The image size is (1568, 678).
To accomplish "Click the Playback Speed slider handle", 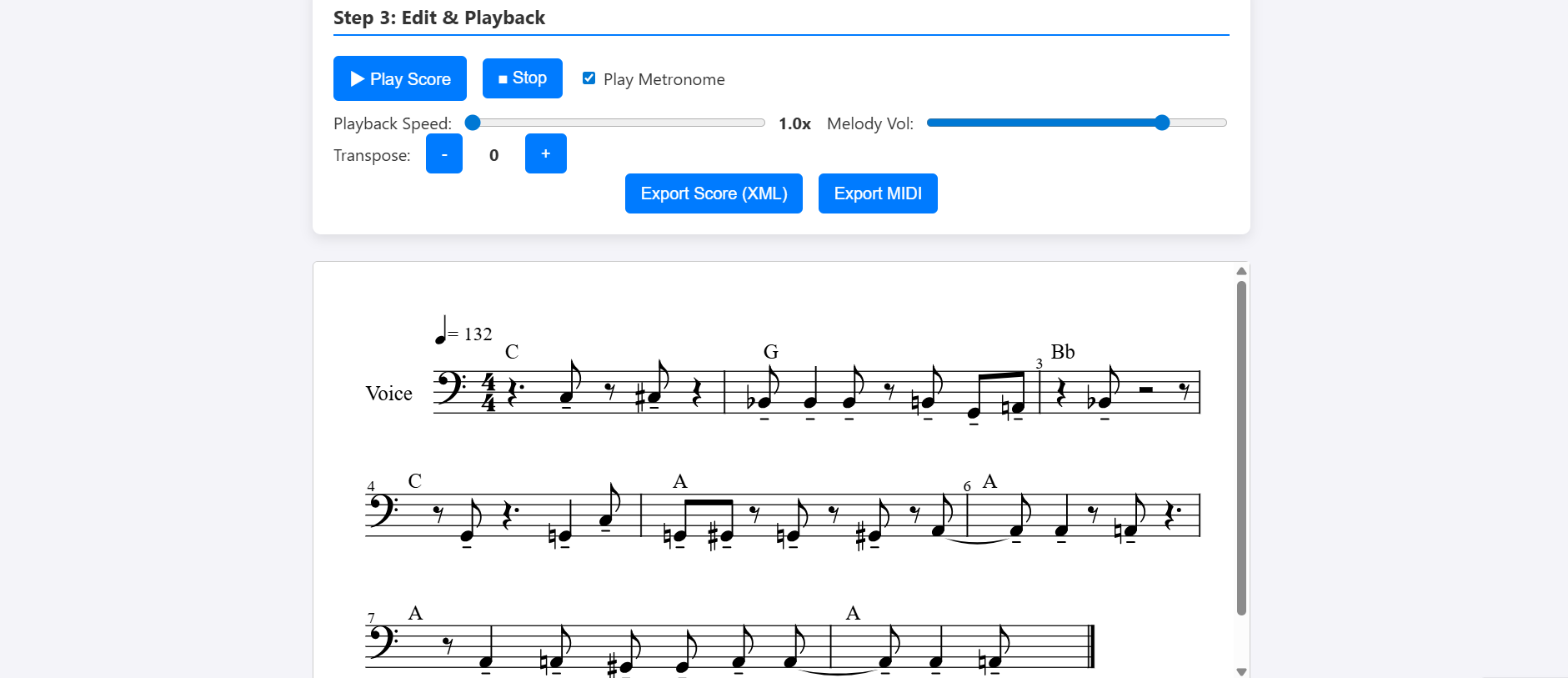I will click(473, 123).
